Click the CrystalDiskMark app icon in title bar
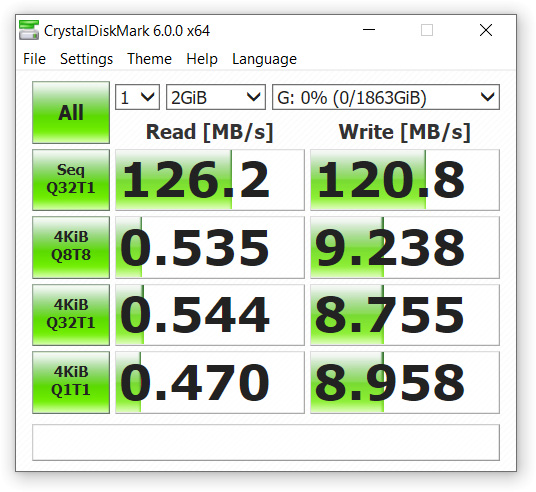 click(x=29, y=30)
